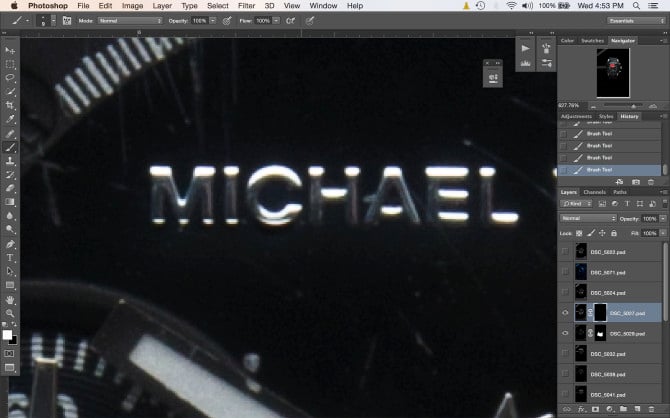Viewport: 670px width, 418px height.
Task: Select the Blur tool
Action: (x=10, y=216)
